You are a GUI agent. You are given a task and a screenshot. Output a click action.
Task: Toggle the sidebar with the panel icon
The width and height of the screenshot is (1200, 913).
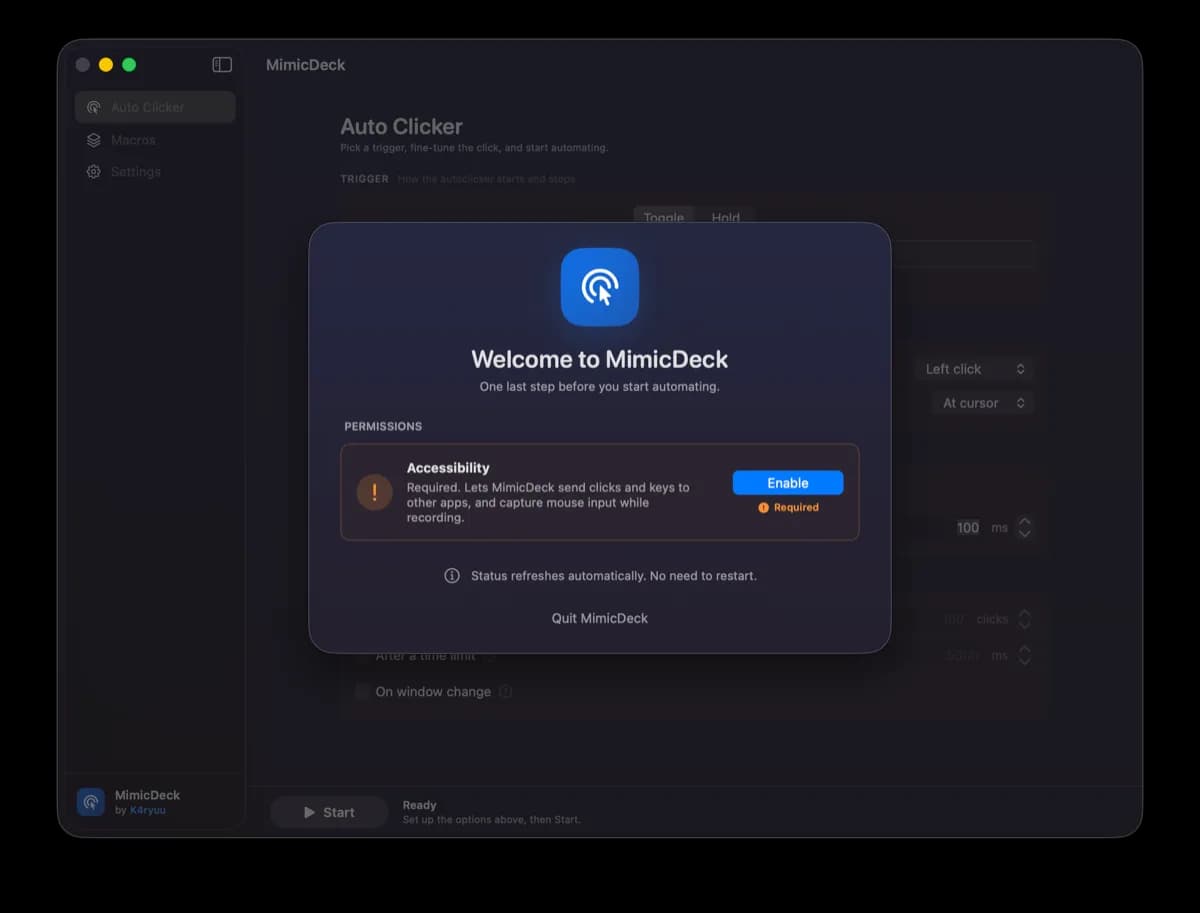tap(222, 65)
